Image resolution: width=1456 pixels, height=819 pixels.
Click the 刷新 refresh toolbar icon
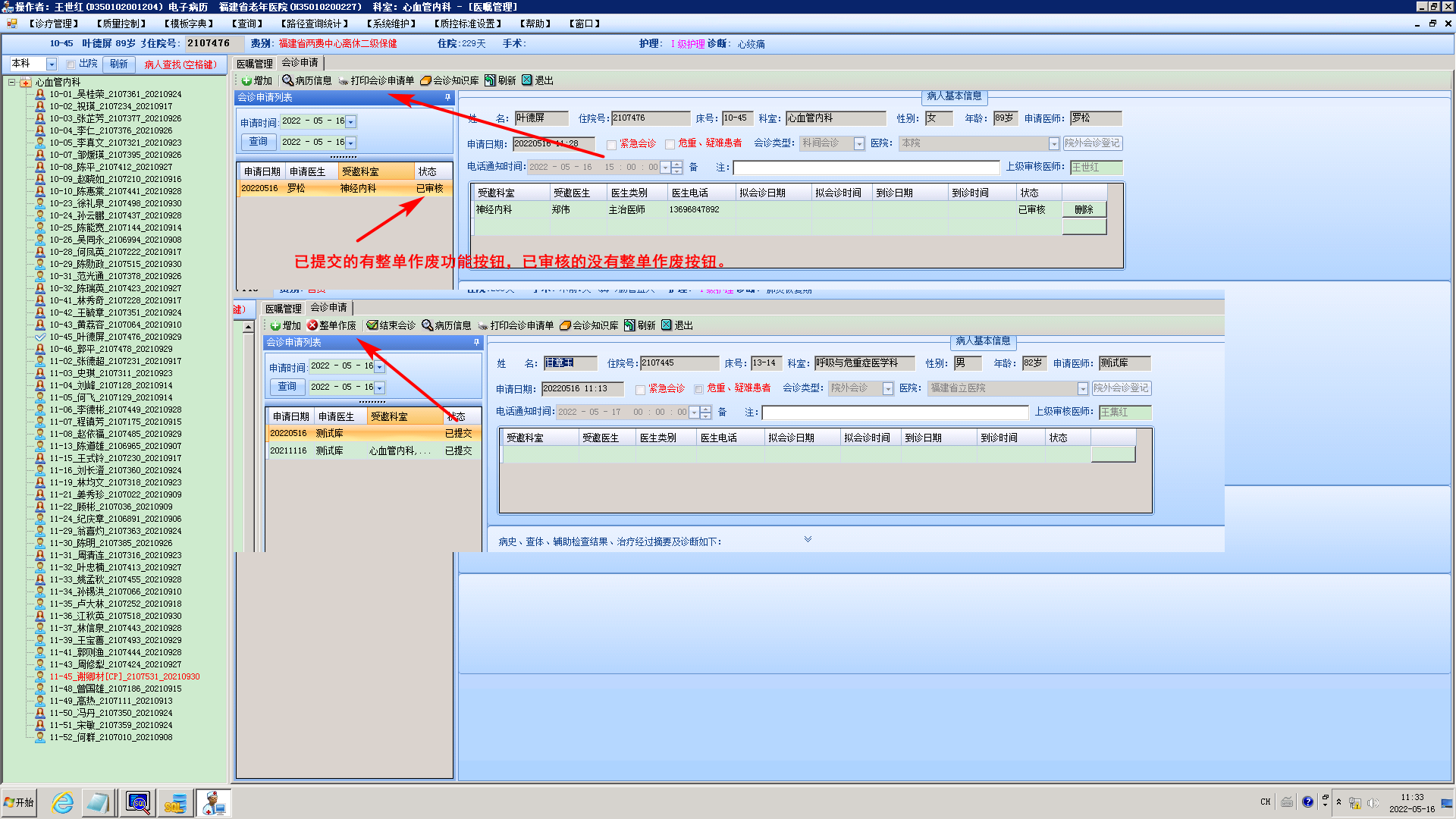tap(490, 80)
